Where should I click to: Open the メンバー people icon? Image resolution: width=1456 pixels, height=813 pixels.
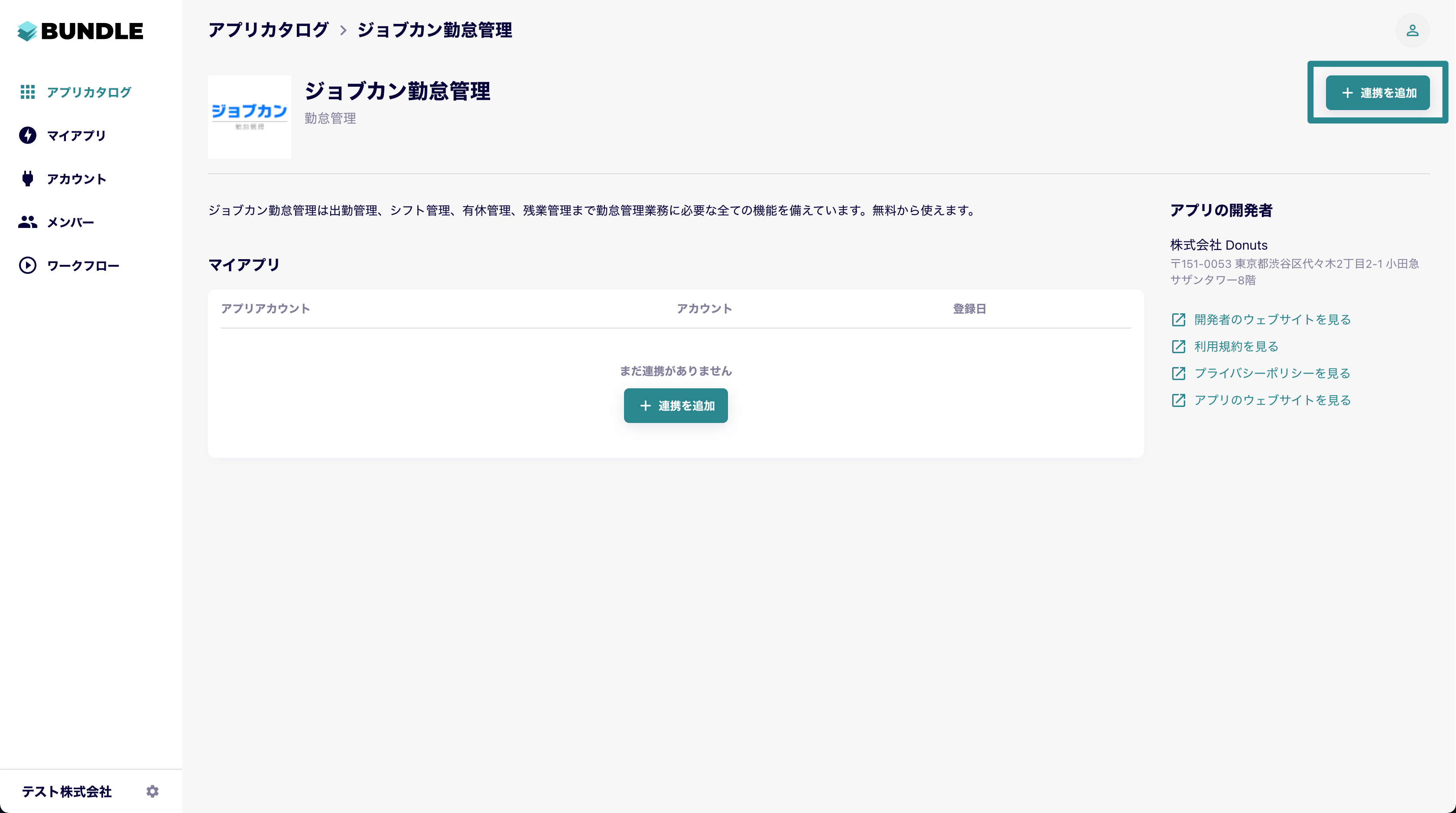tap(28, 222)
